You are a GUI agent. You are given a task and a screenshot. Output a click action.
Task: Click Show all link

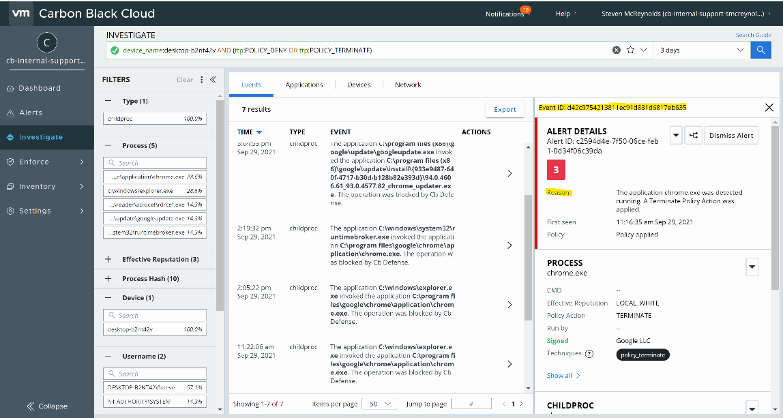(563, 376)
